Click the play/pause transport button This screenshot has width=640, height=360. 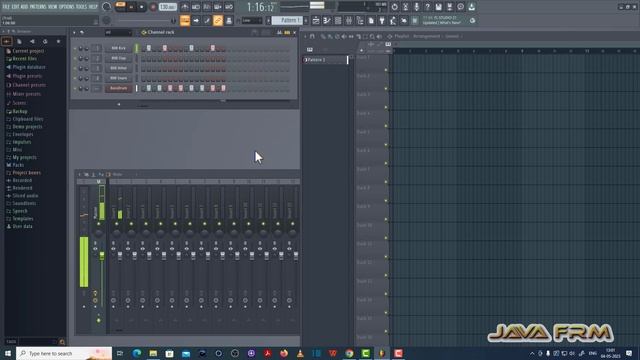tap(131, 7)
